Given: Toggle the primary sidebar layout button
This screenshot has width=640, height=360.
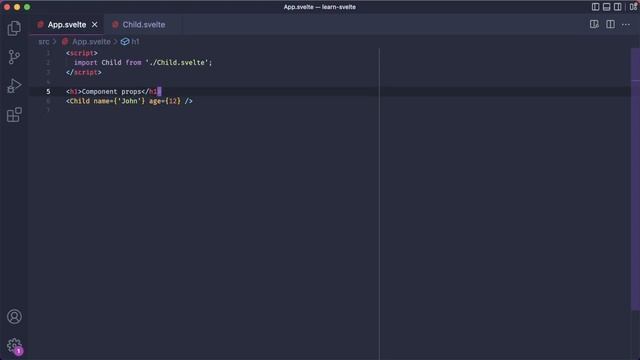Looking at the screenshot, I should pos(596,7).
